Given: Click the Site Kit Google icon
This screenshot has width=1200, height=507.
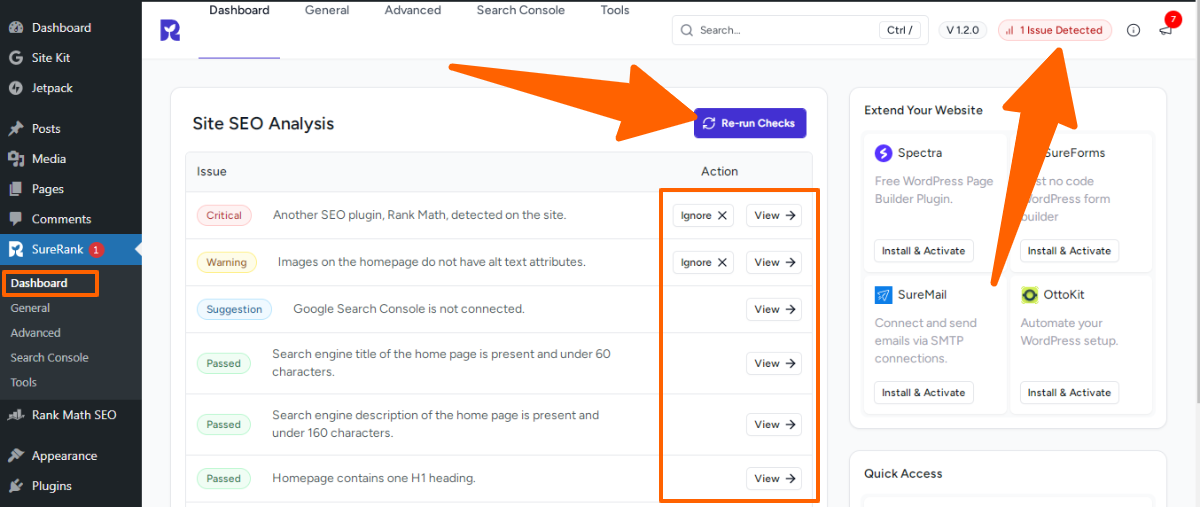Looking at the screenshot, I should coord(15,58).
